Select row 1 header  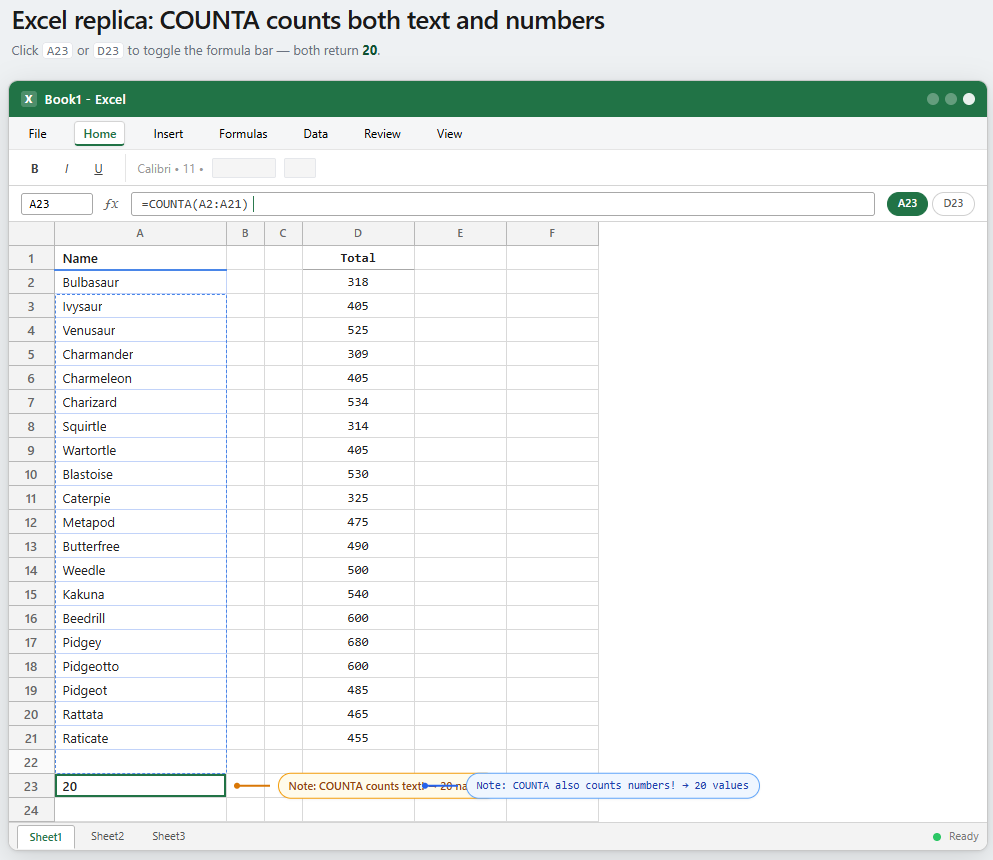click(31, 258)
